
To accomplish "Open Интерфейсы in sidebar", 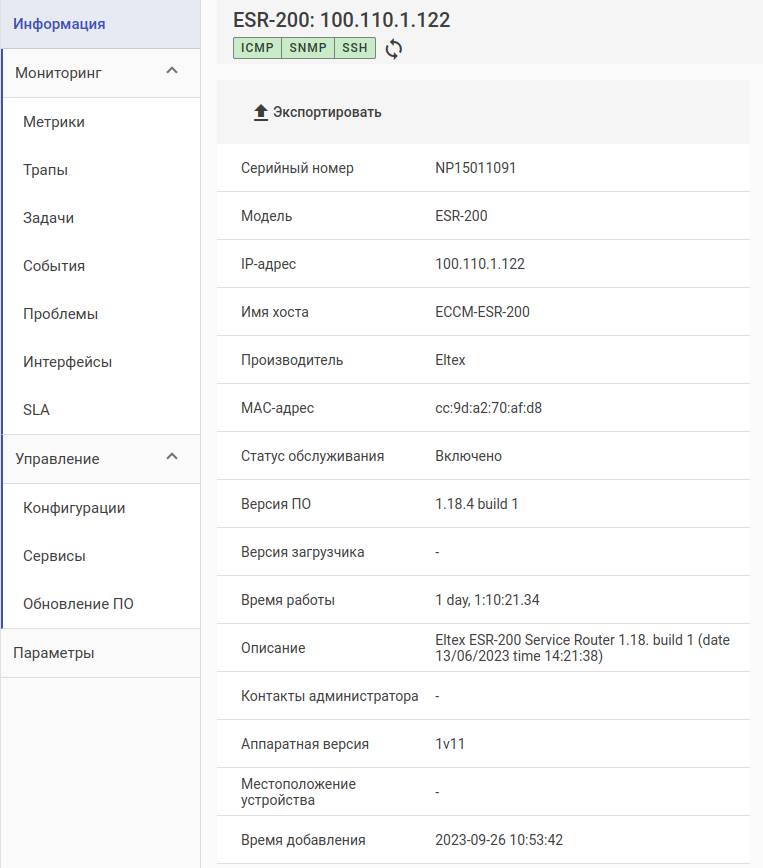I will click(x=68, y=362).
